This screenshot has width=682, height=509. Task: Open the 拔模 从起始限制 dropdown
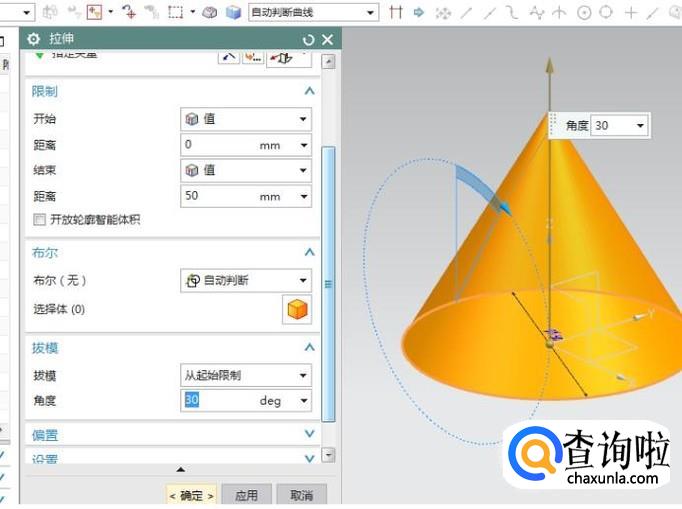[x=303, y=375]
